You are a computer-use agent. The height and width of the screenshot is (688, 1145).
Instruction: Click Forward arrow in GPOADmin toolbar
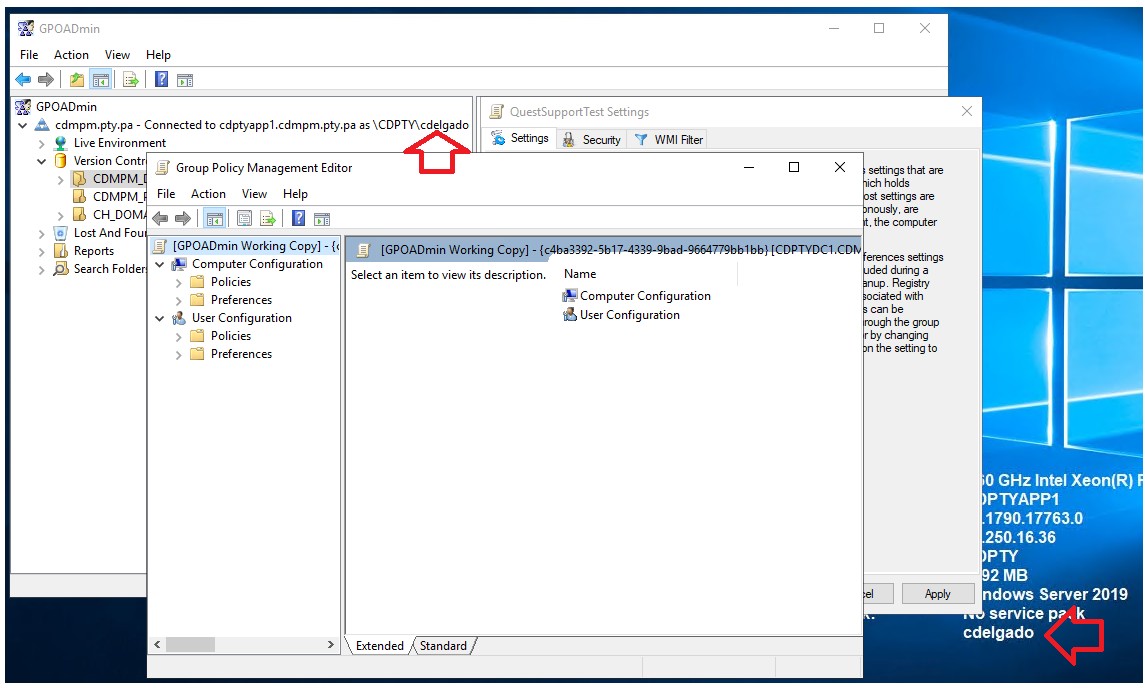(45, 80)
